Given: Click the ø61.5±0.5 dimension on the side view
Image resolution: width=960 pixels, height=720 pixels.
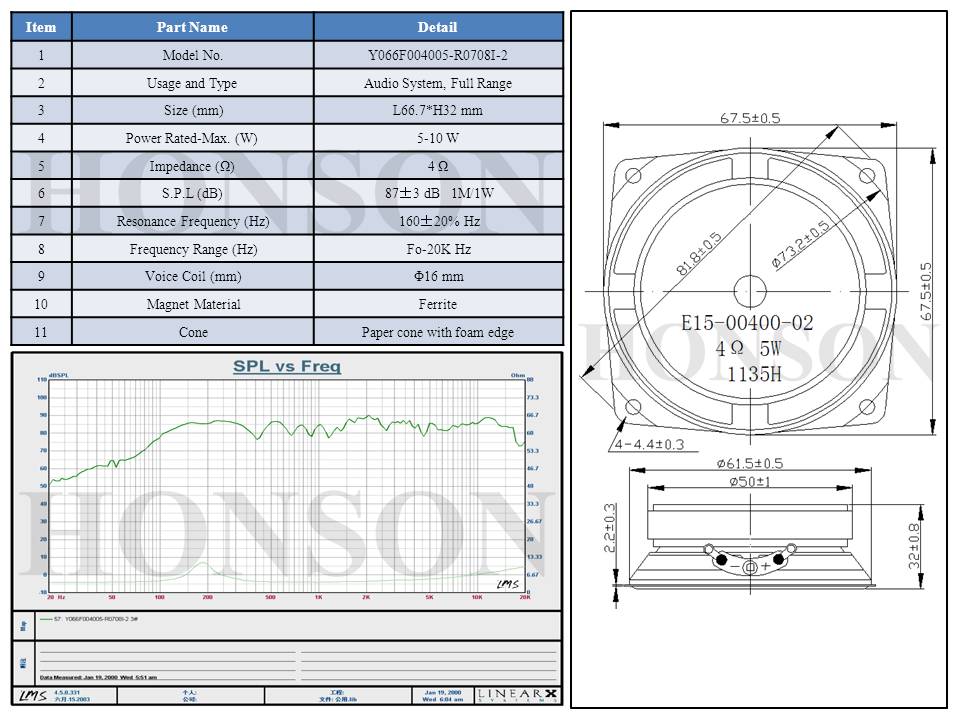Looking at the screenshot, I should pyautogui.click(x=750, y=463).
